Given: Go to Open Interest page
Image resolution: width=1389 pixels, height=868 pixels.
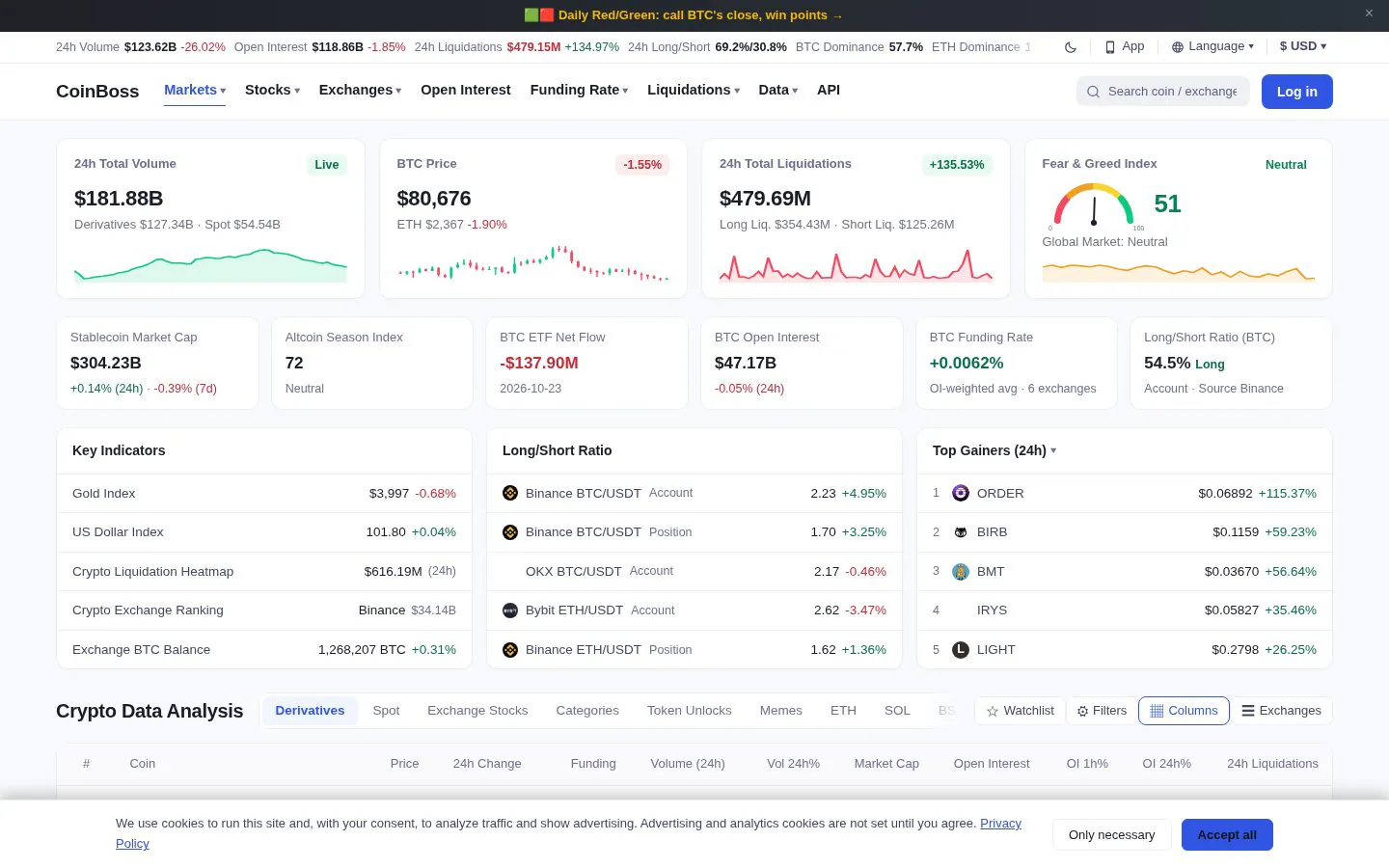Looking at the screenshot, I should click(466, 90).
